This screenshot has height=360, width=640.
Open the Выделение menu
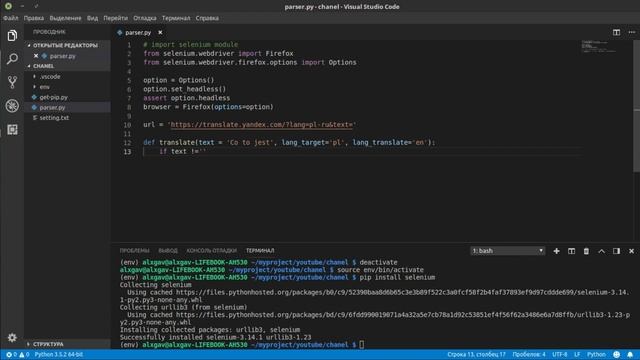coord(65,18)
